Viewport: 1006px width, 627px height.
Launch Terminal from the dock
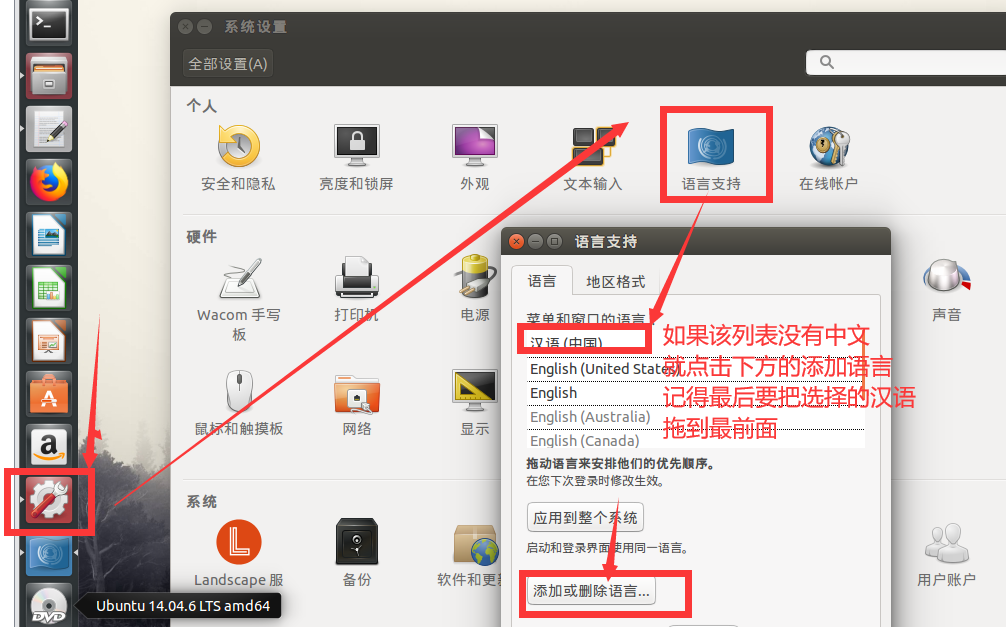coord(49,23)
